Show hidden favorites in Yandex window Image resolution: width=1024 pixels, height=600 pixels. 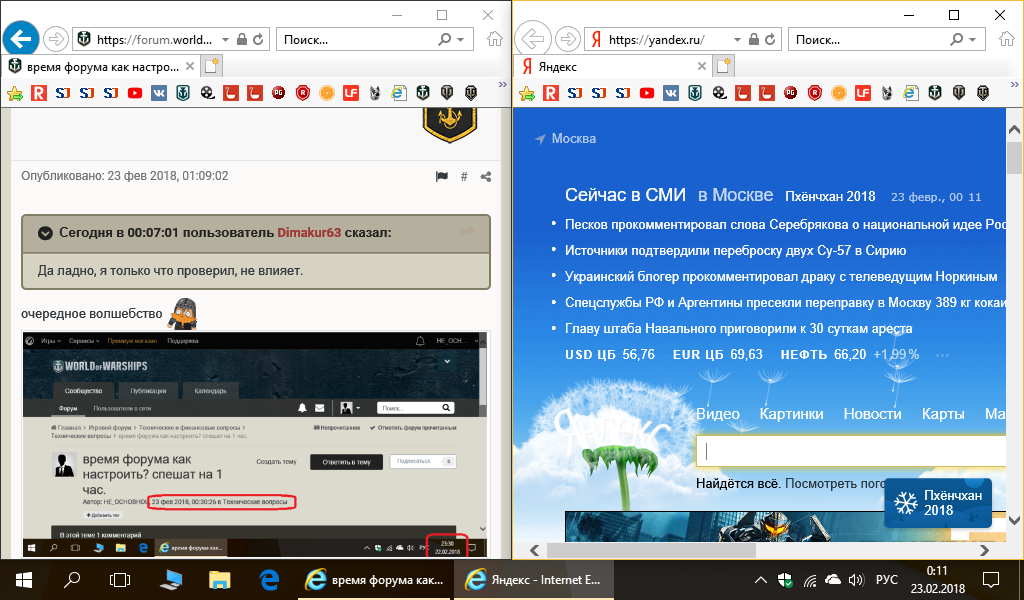coord(1014,85)
